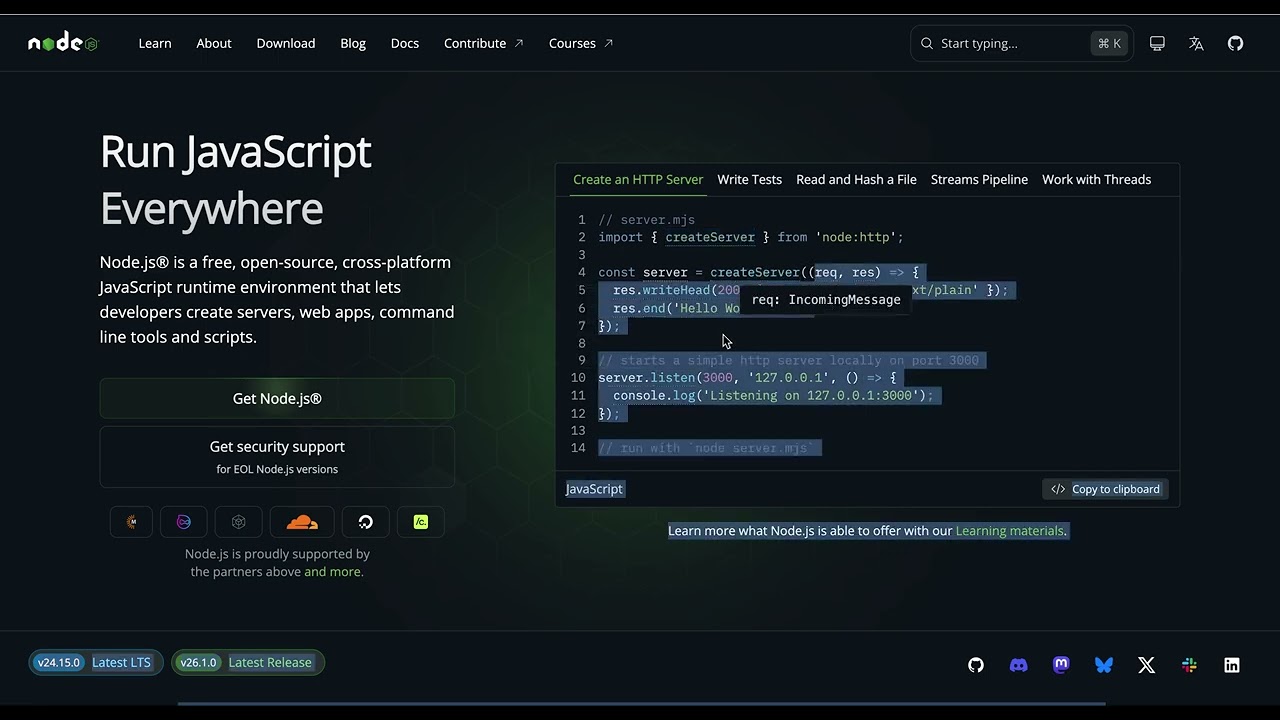Follow the 'and more.' partners link
The height and width of the screenshot is (720, 1280).
click(x=334, y=572)
